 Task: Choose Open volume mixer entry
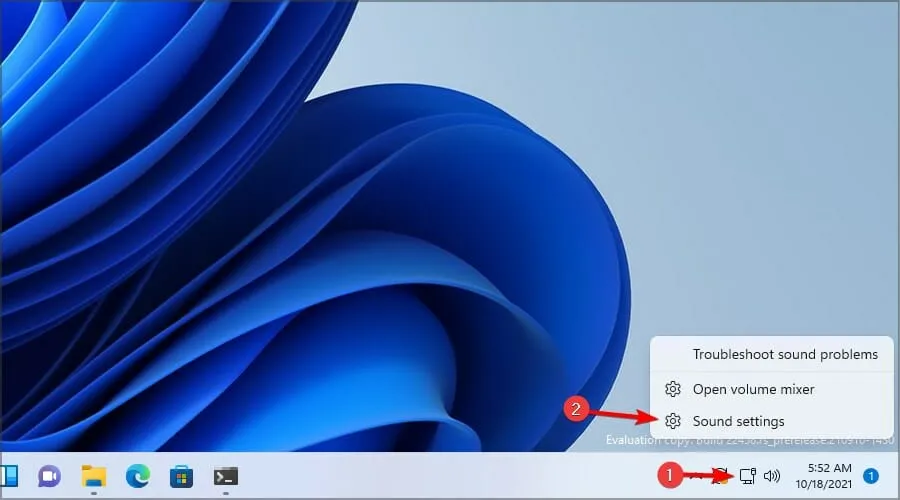[753, 389]
